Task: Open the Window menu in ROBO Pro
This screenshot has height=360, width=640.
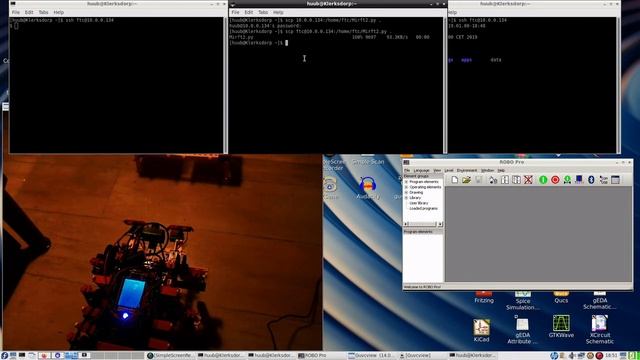Action: point(487,170)
